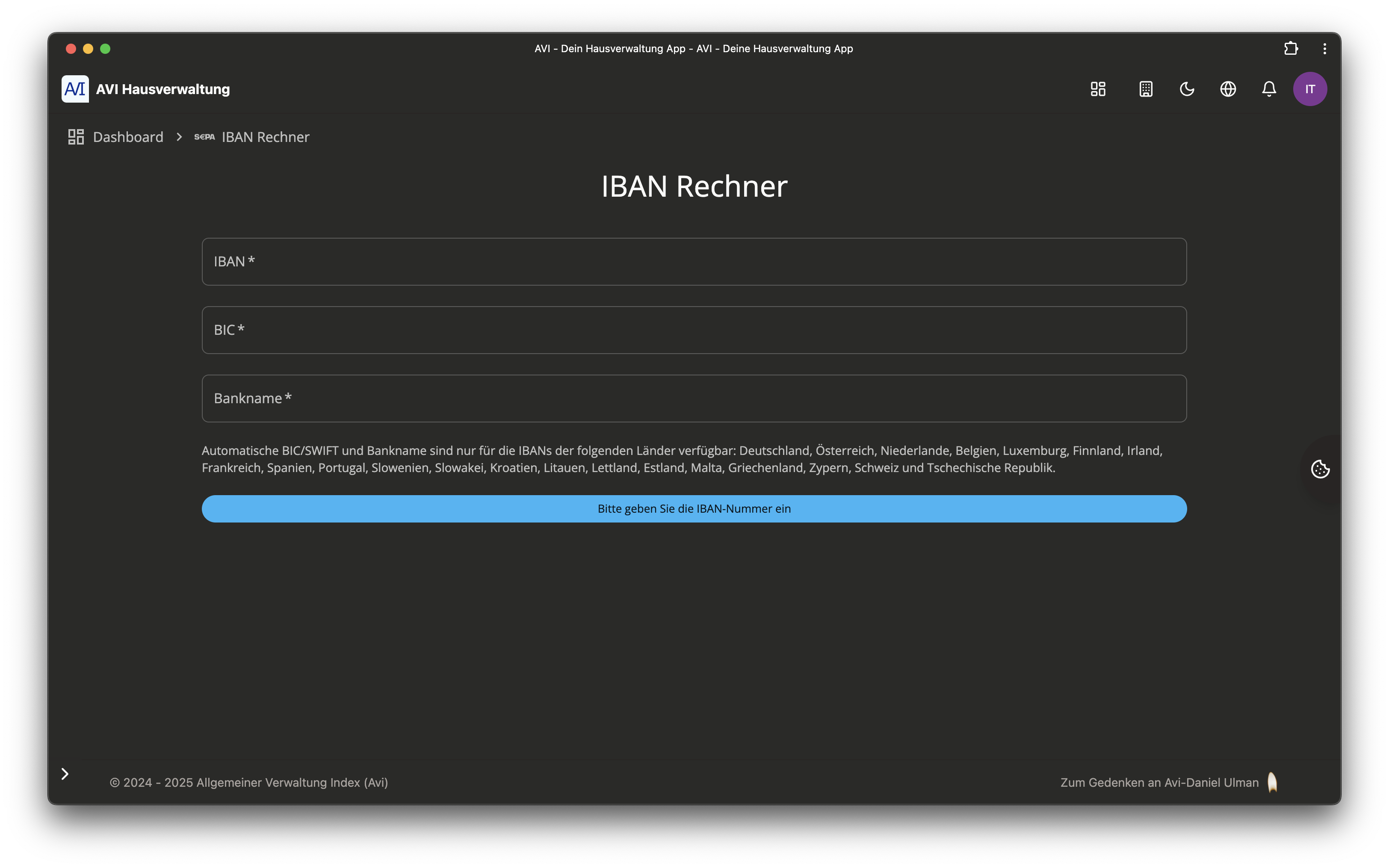Toggle dark mode moon icon
The image size is (1389, 868).
1186,89
